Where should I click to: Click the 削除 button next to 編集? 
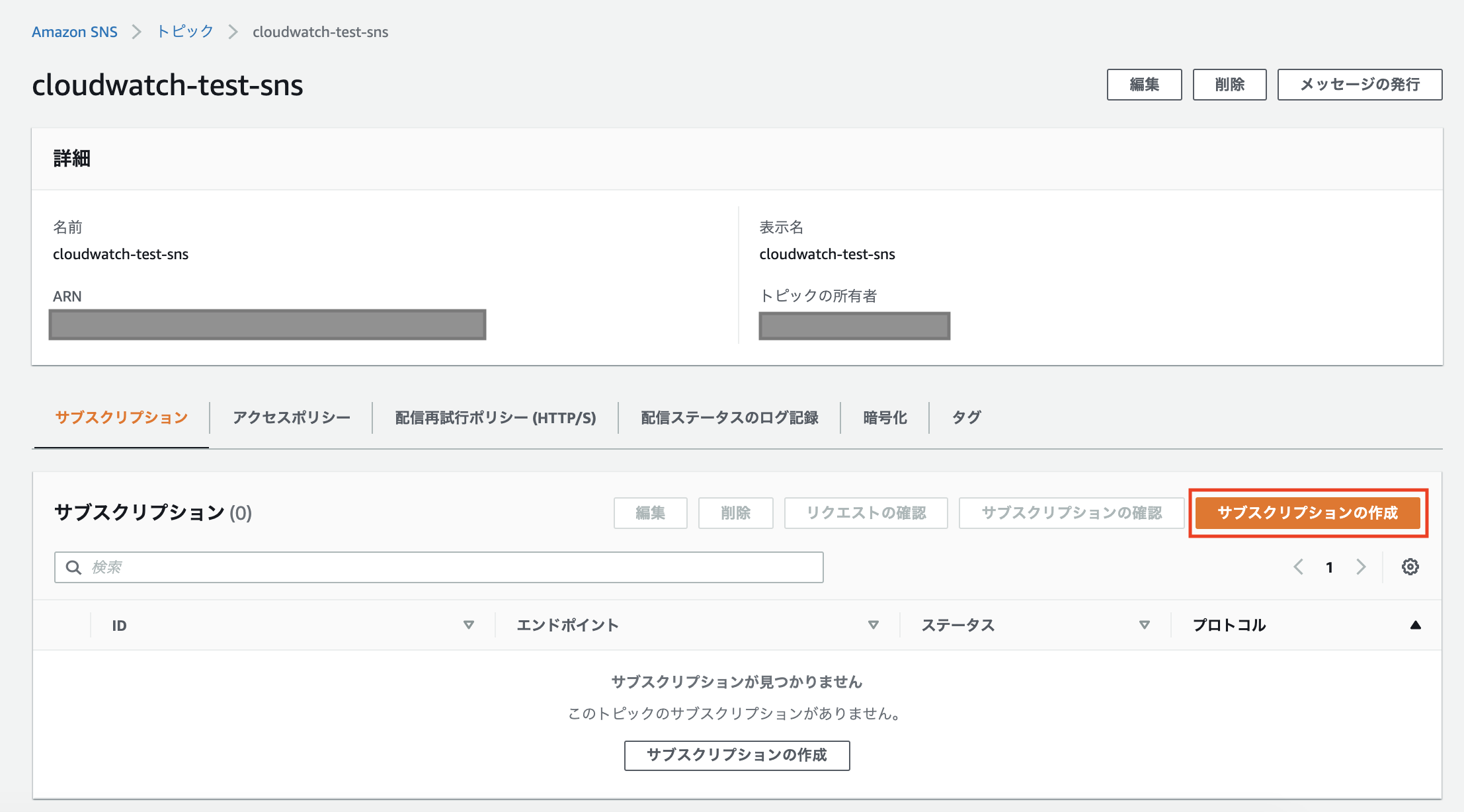pos(1229,85)
